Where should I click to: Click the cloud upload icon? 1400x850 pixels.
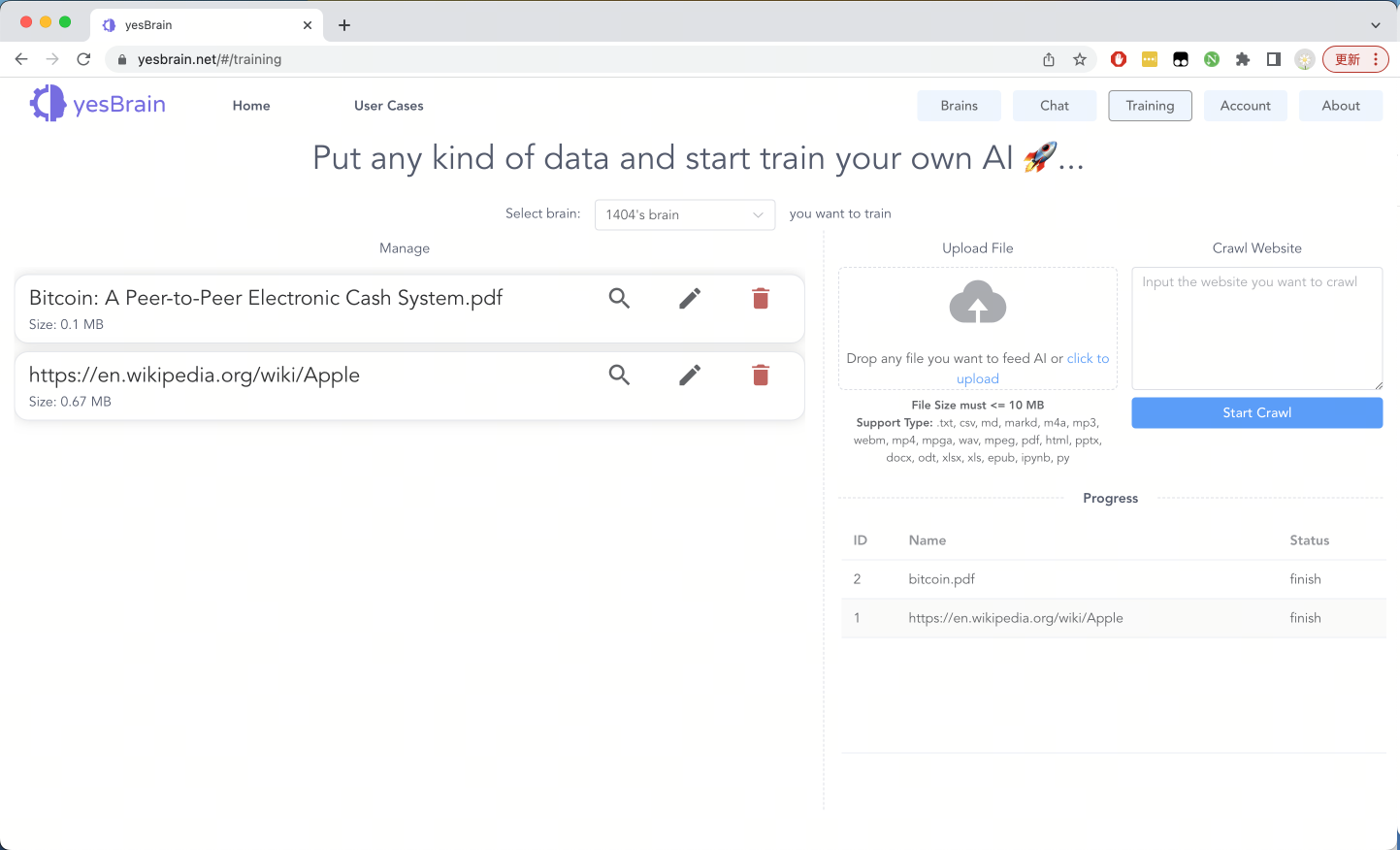click(x=978, y=303)
